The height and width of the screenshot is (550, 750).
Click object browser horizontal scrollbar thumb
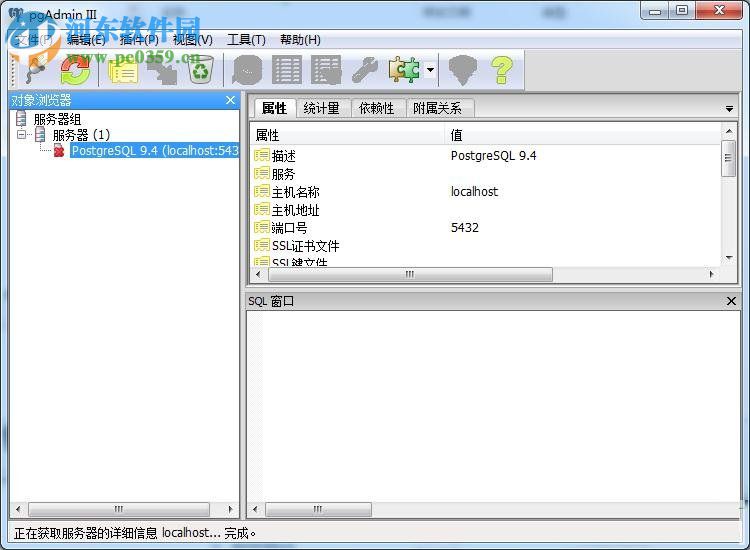(119, 509)
